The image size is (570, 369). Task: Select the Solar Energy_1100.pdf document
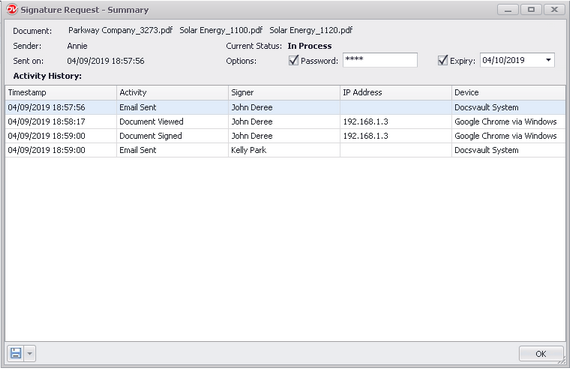[x=221, y=31]
